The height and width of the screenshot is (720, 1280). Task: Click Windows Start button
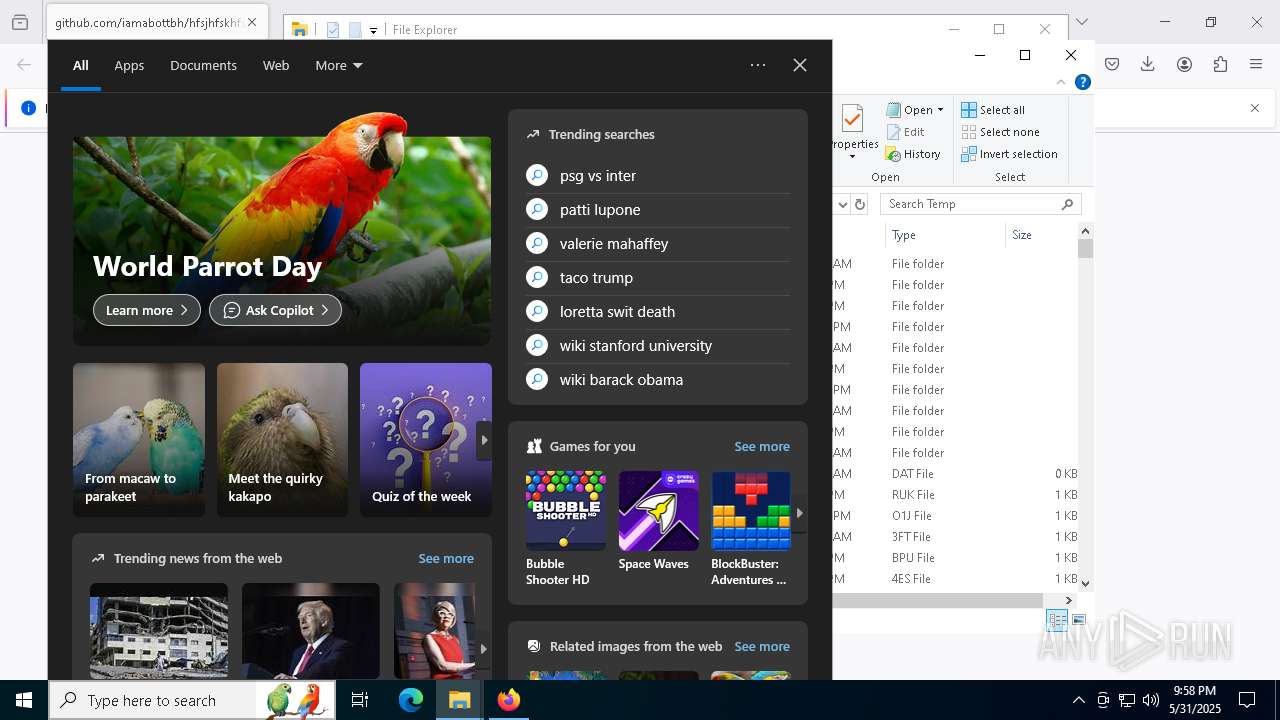pyautogui.click(x=24, y=700)
